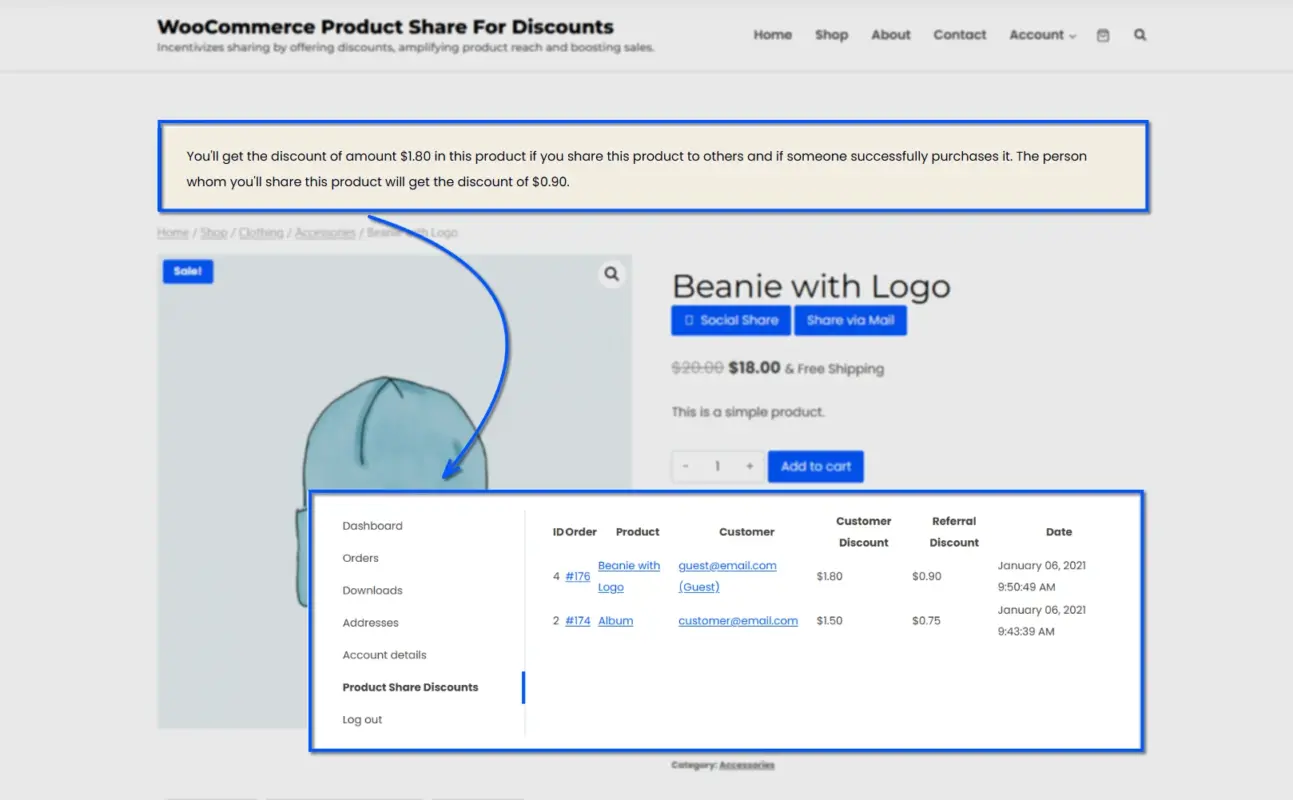The height and width of the screenshot is (800, 1293).
Task: Open Contact in top navigation
Action: 960,35
